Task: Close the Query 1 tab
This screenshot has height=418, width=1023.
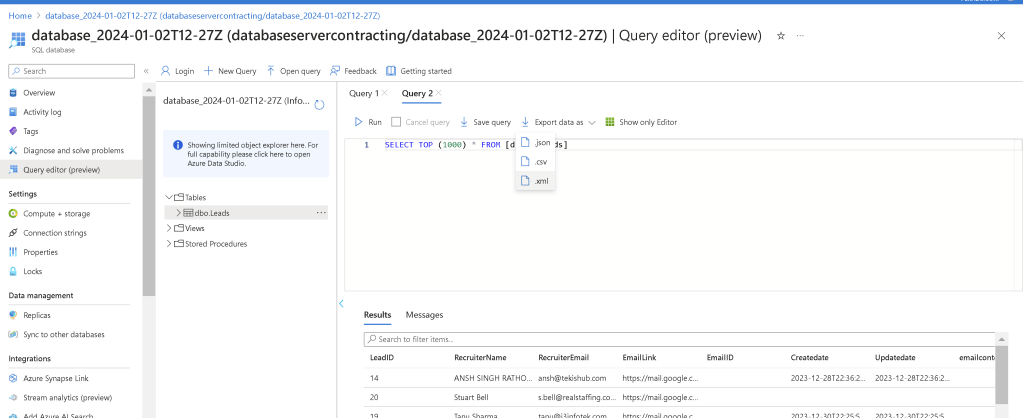Action: click(384, 93)
